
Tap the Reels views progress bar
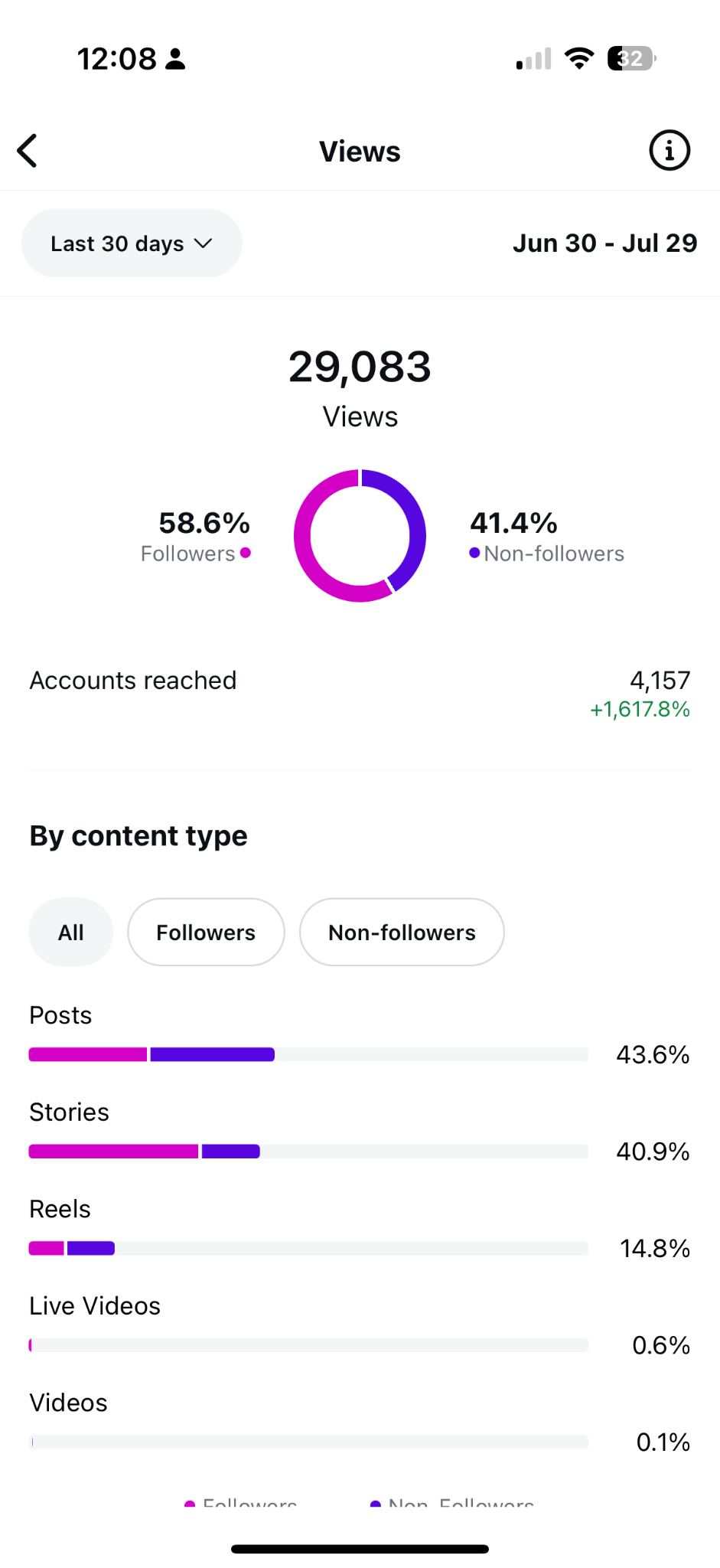308,1249
